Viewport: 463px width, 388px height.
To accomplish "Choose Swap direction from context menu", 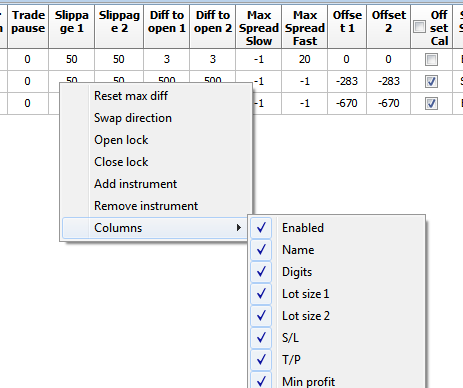I will click(x=156, y=118).
